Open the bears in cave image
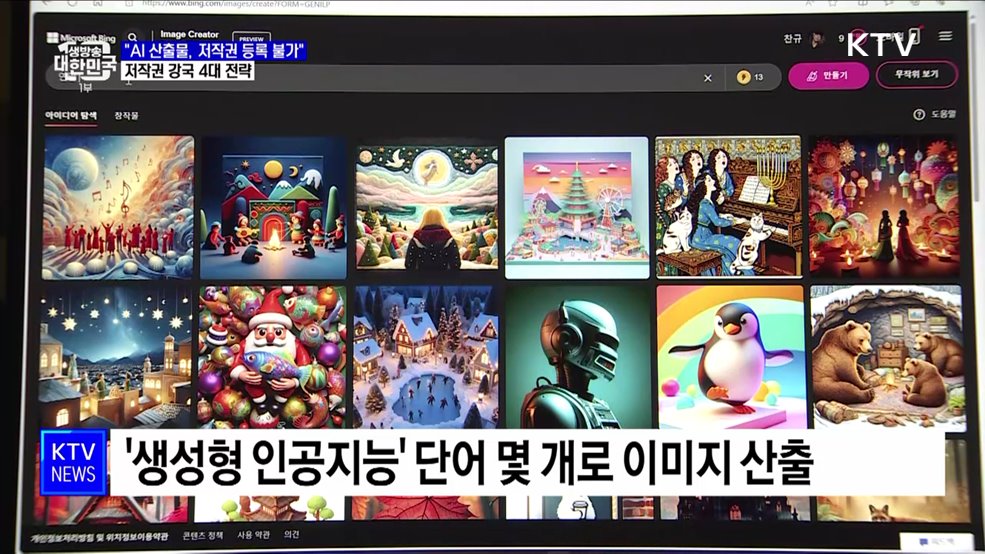The width and height of the screenshot is (985, 554). coord(886,357)
